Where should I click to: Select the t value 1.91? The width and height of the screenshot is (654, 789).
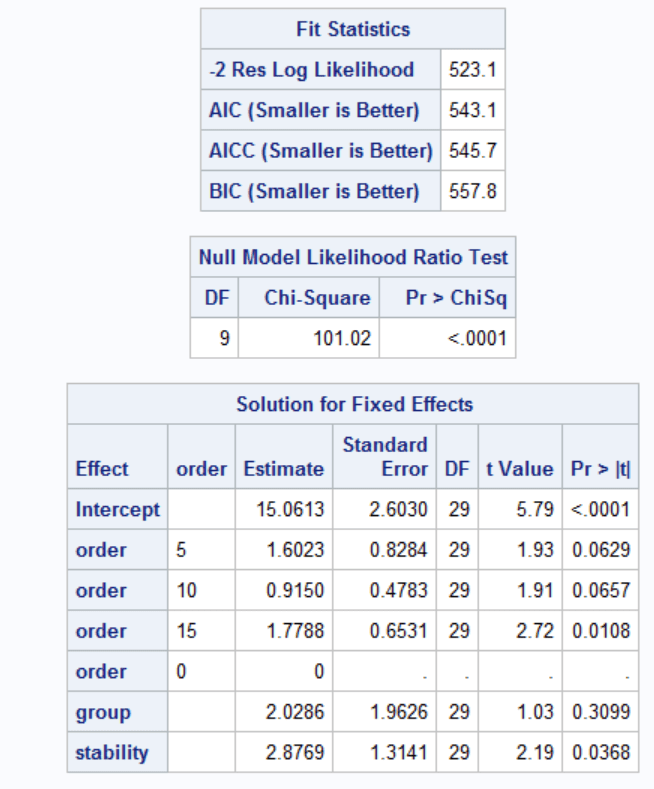(535, 590)
